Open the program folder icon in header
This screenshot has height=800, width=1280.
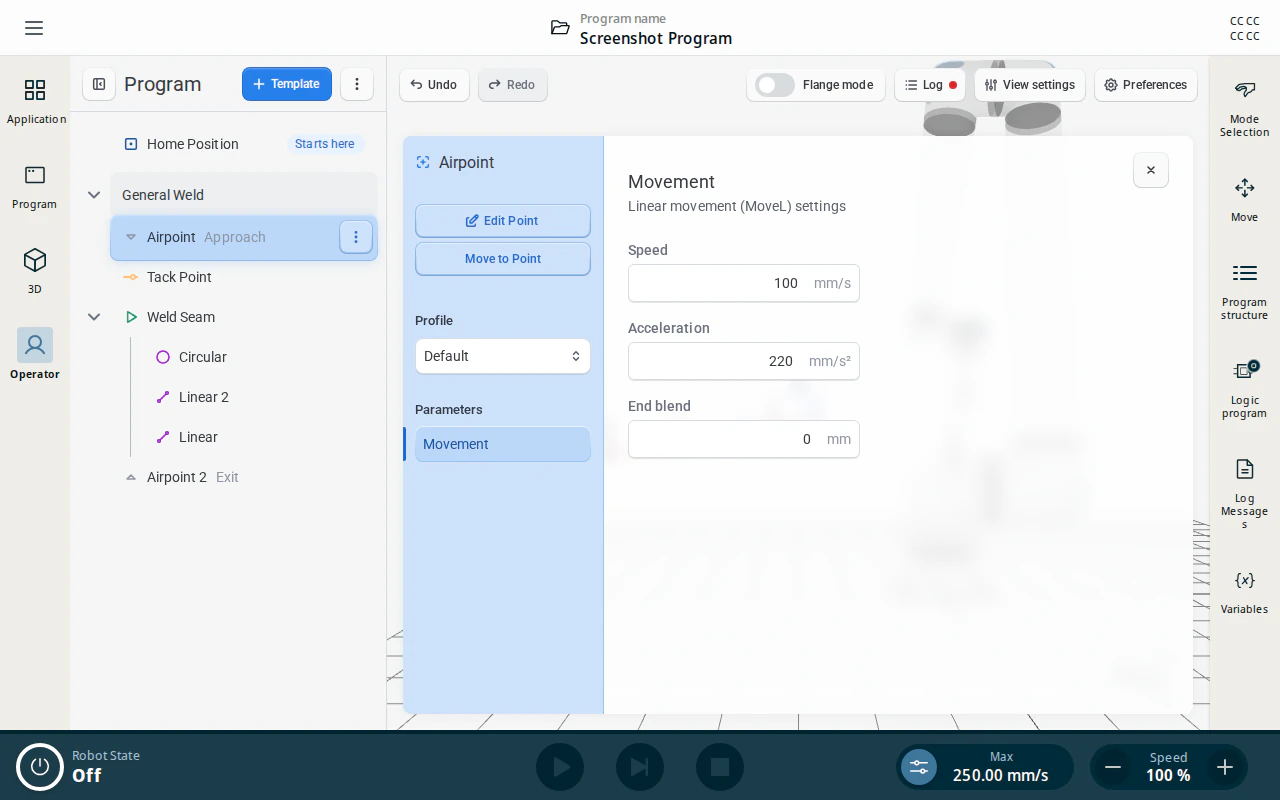[x=560, y=28]
